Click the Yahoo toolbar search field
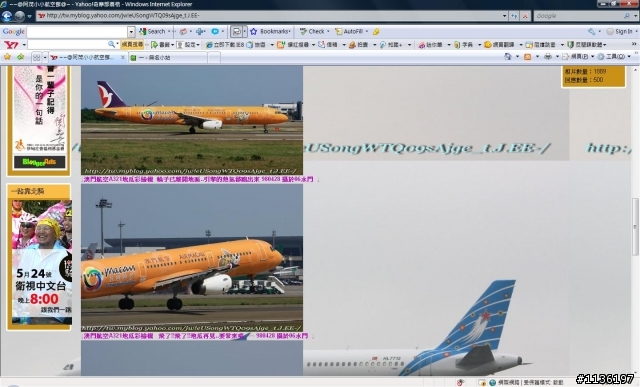 point(67,44)
